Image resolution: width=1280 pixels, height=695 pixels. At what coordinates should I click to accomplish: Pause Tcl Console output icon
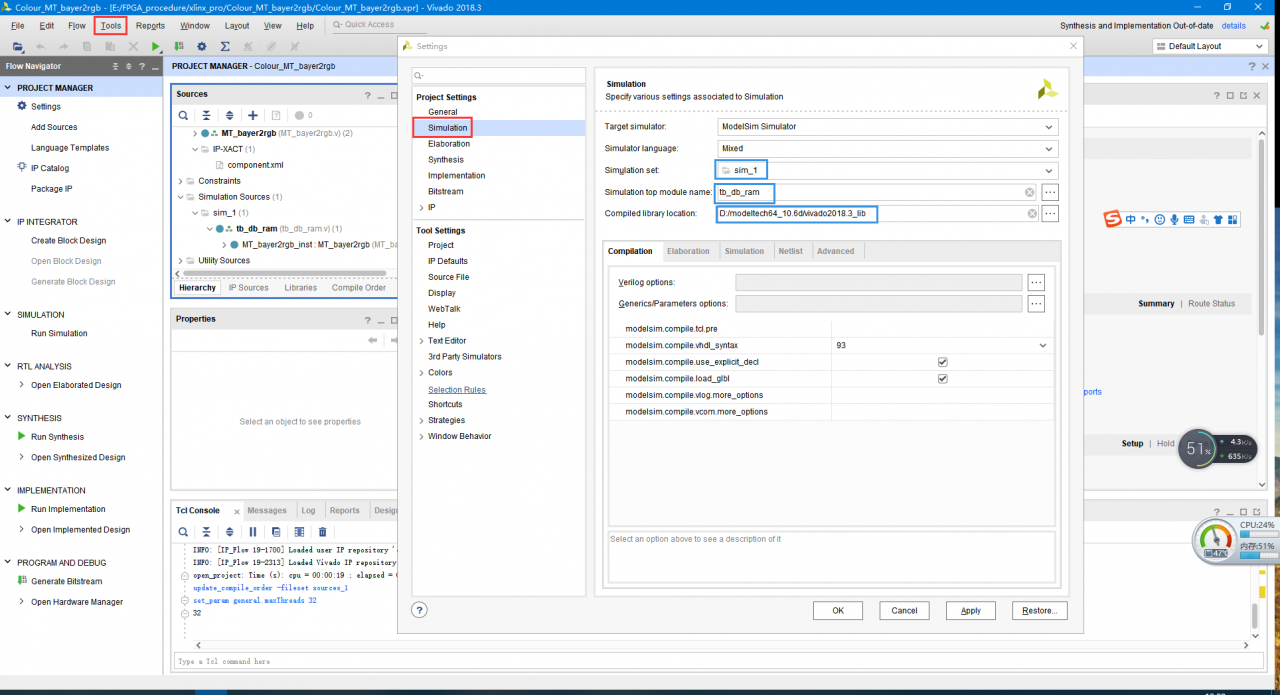coord(253,532)
